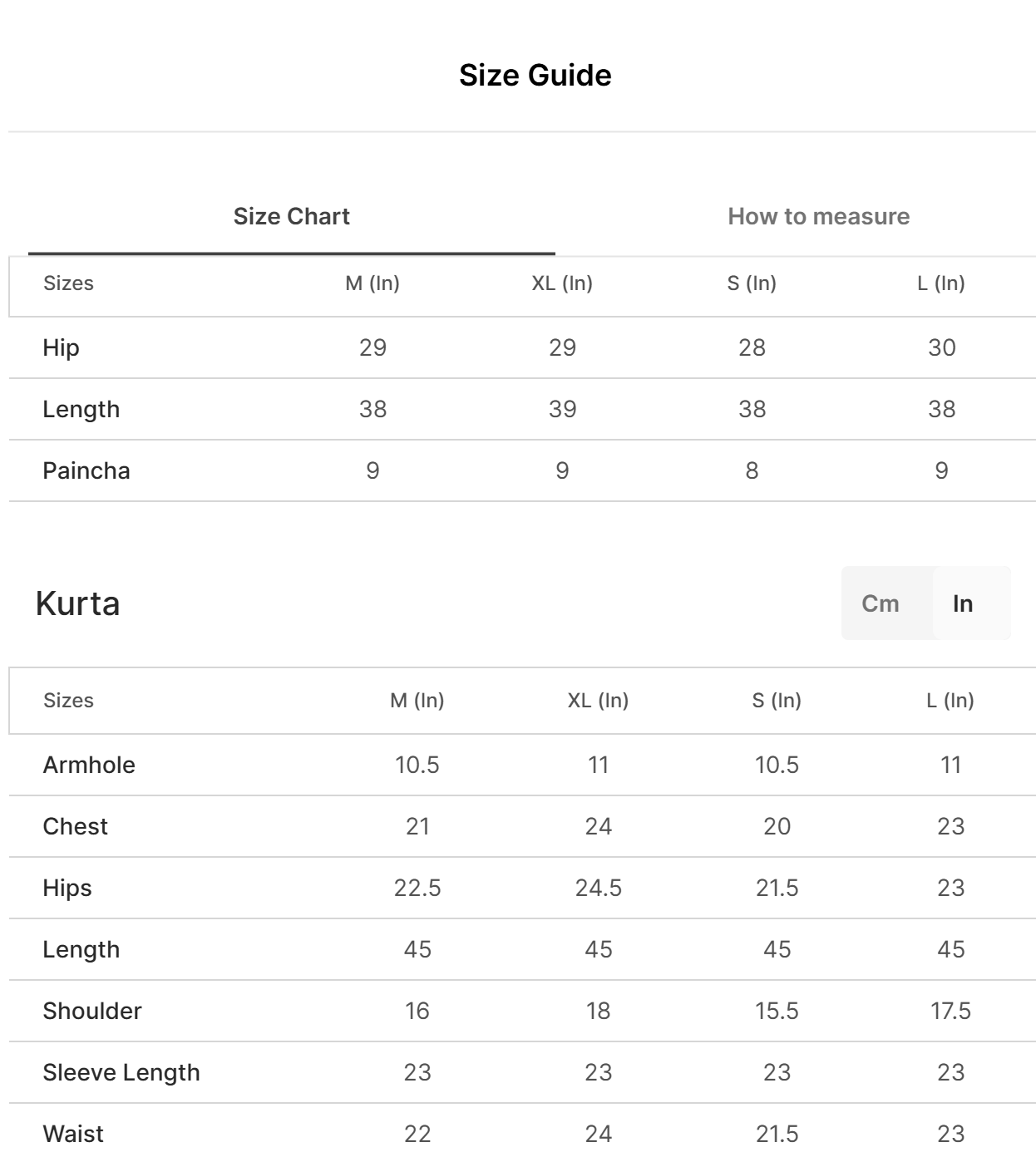Click the Kurta table Sizes header cell
Image resolution: width=1036 pixels, height=1152 pixels.
[x=68, y=701]
